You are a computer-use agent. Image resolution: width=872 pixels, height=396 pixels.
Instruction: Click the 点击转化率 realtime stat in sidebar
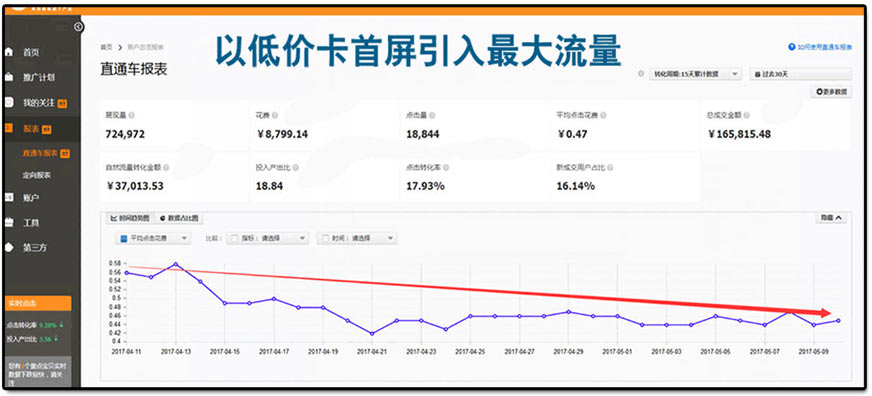pyautogui.click(x=34, y=325)
